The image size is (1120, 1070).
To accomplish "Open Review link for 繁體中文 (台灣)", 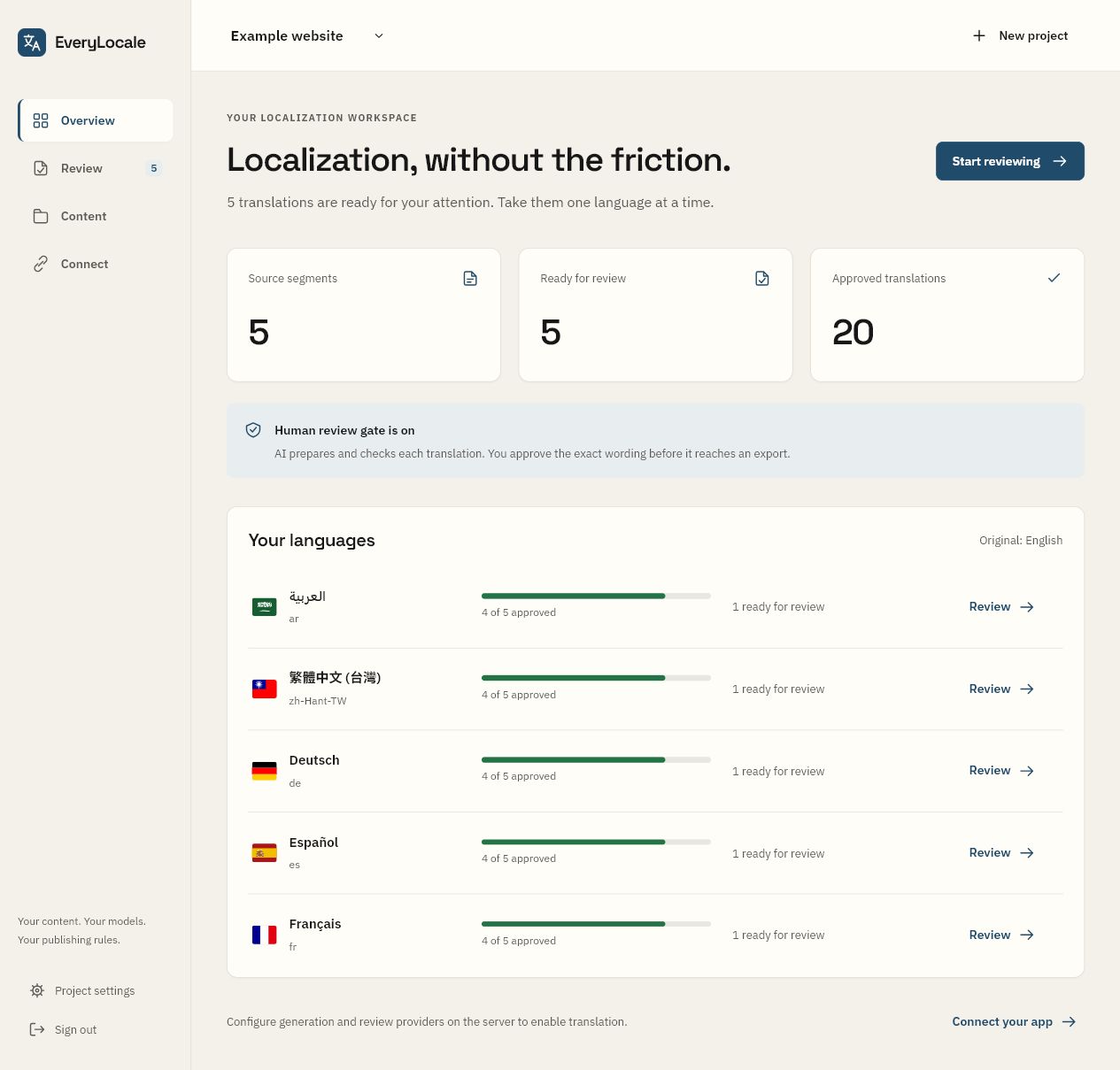I will 1001,689.
